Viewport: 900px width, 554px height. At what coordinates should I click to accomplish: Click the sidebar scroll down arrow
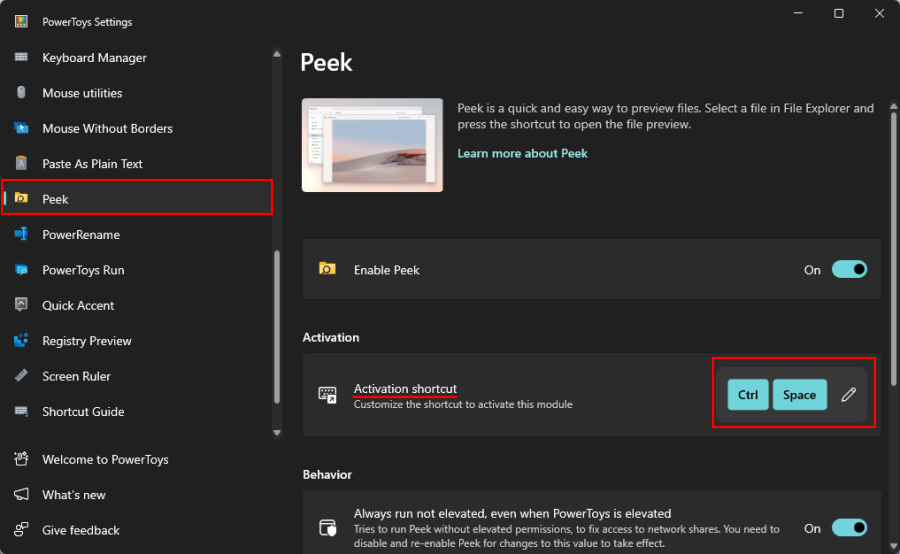277,433
